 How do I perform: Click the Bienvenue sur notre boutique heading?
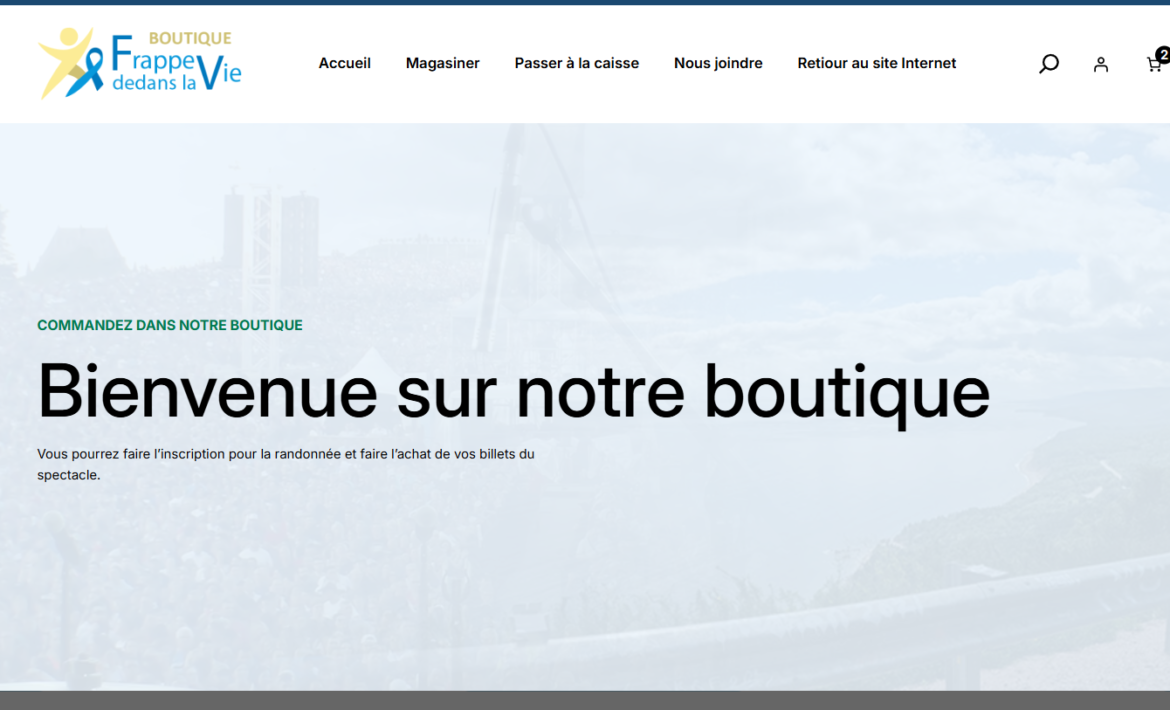513,391
